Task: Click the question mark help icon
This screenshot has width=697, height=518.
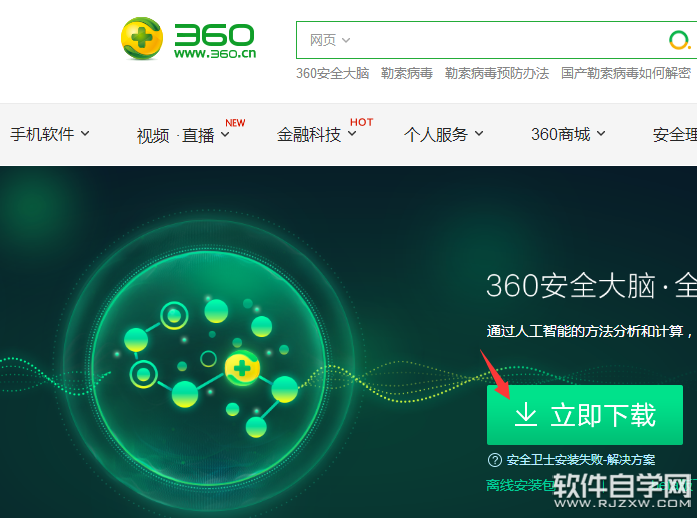Action: click(495, 460)
